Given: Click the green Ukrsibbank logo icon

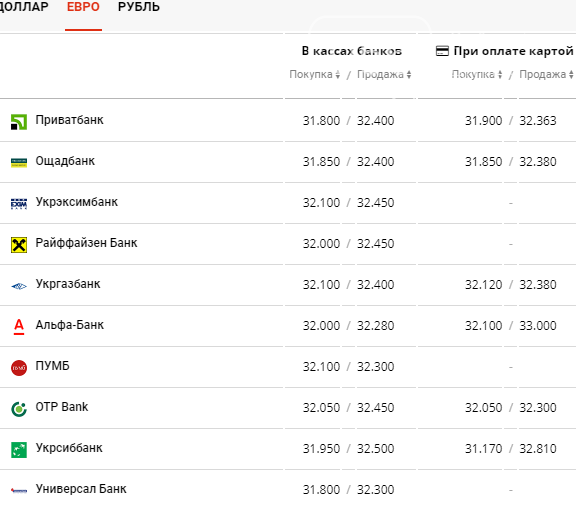Looking at the screenshot, I should coord(19,450).
